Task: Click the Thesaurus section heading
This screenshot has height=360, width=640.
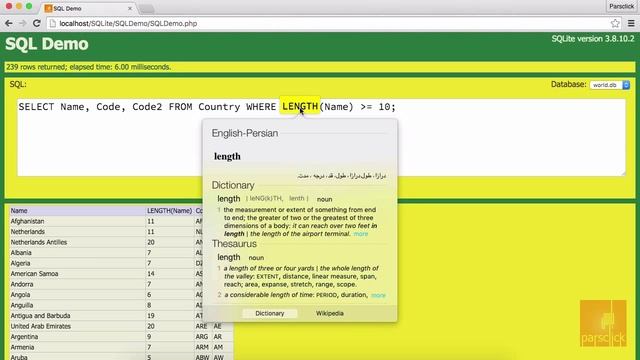Action: (x=234, y=244)
